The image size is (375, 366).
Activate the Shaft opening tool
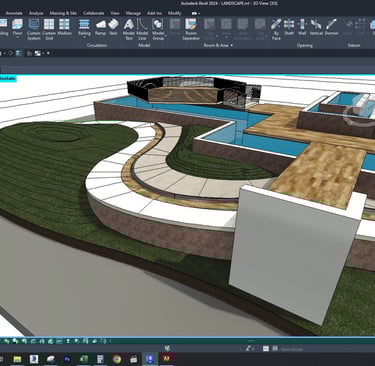click(289, 27)
